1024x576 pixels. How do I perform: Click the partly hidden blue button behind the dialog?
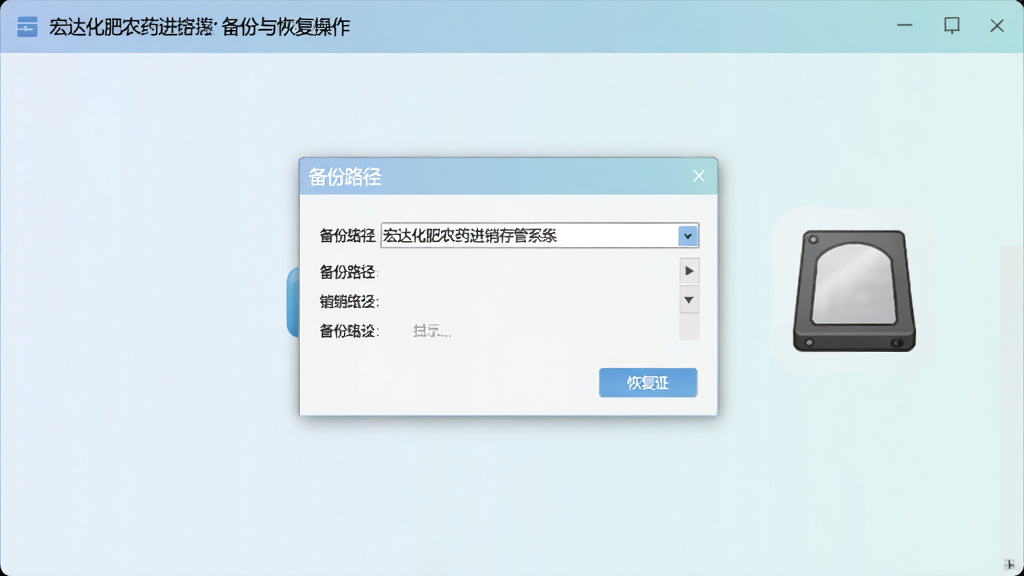(293, 302)
